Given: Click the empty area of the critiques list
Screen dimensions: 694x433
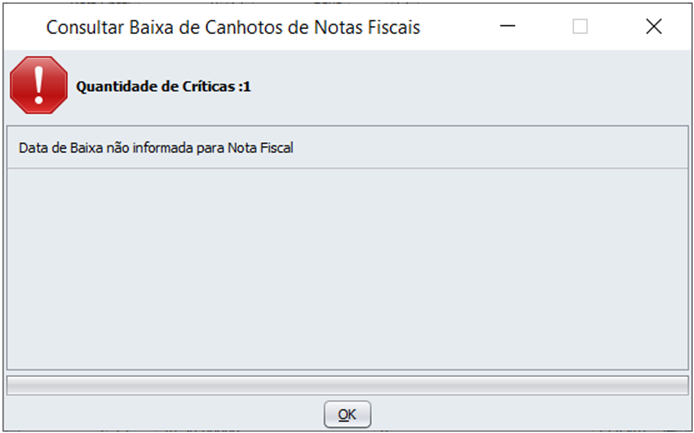Looking at the screenshot, I should pos(347,268).
